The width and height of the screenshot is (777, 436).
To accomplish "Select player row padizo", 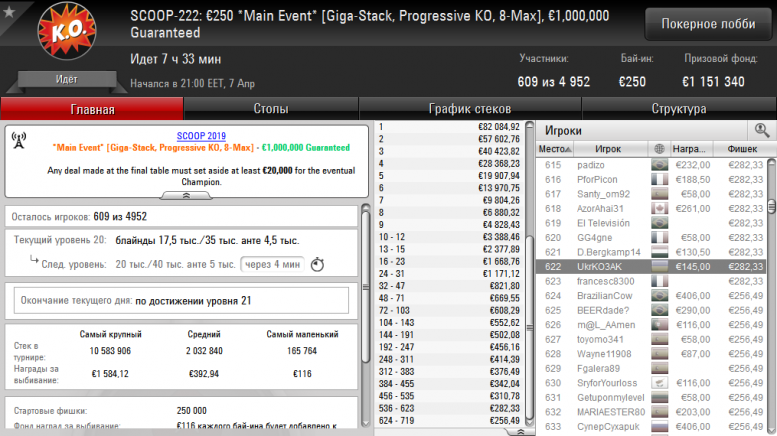I will 651,165.
